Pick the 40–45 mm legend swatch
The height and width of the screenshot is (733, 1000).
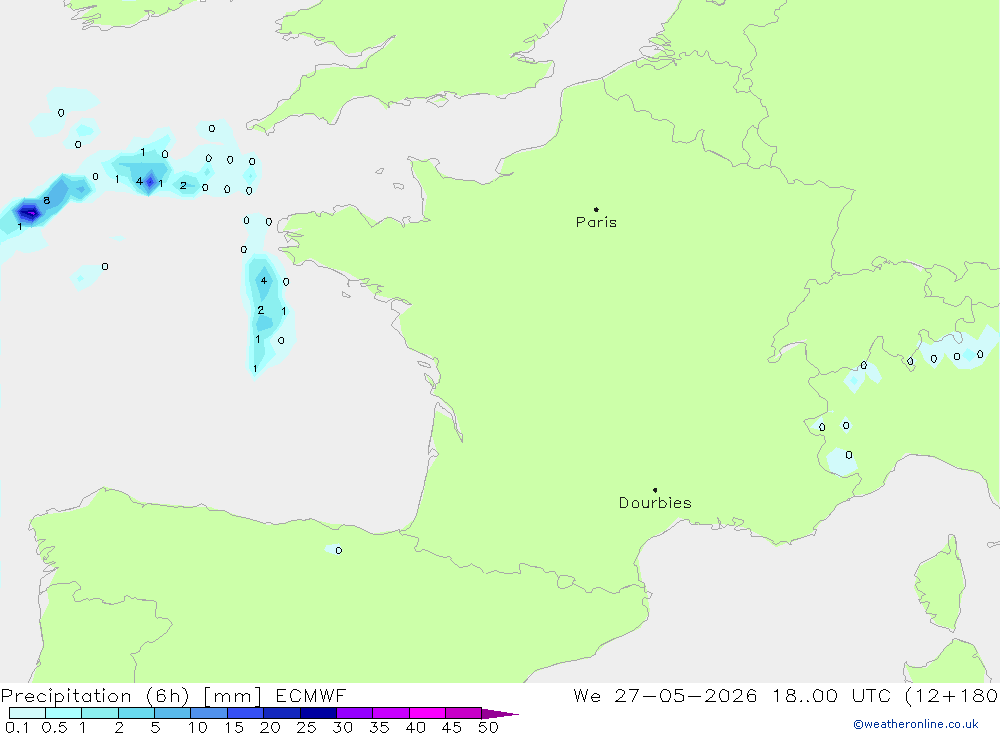[x=427, y=713]
